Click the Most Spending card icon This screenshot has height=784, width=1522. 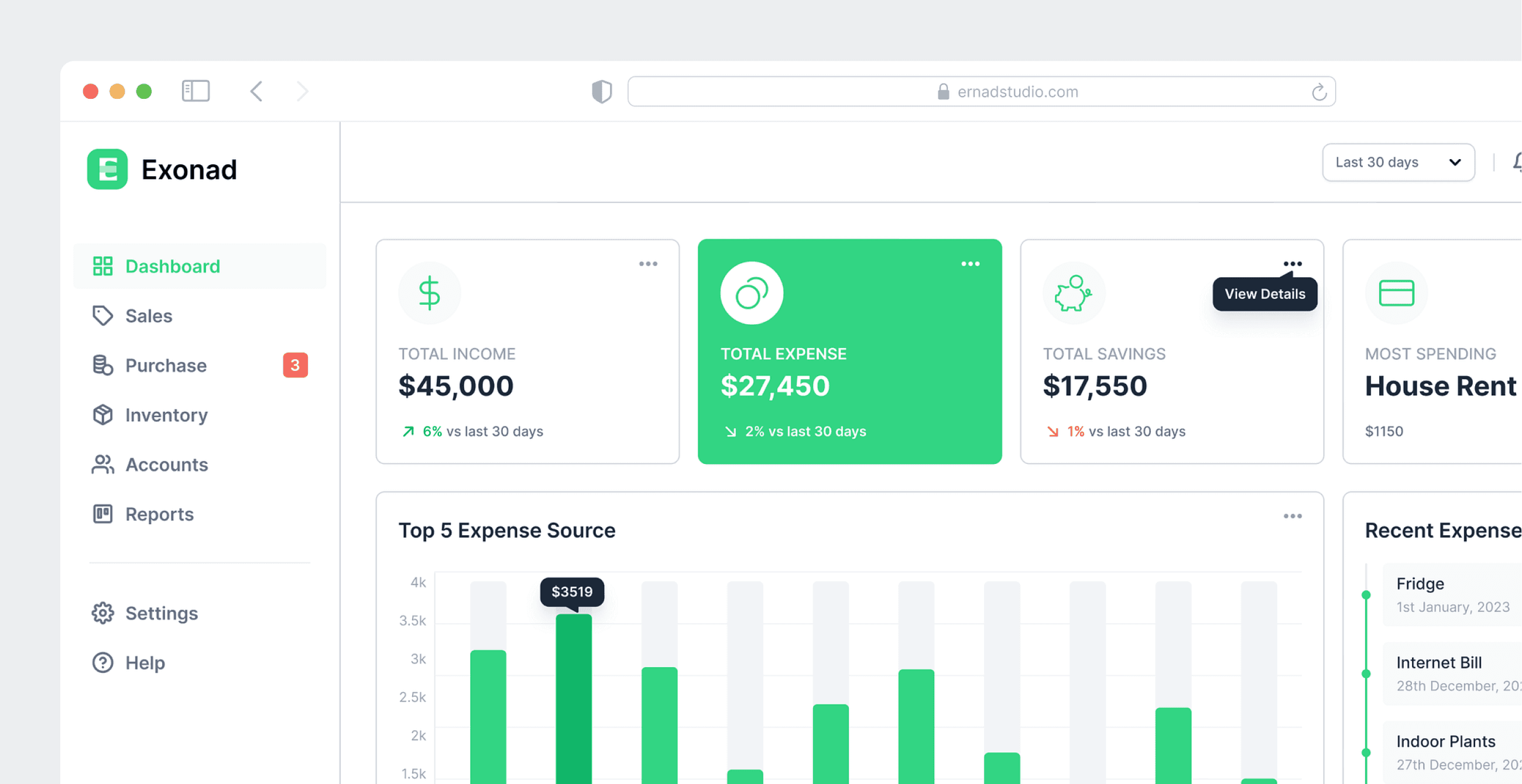click(1396, 293)
